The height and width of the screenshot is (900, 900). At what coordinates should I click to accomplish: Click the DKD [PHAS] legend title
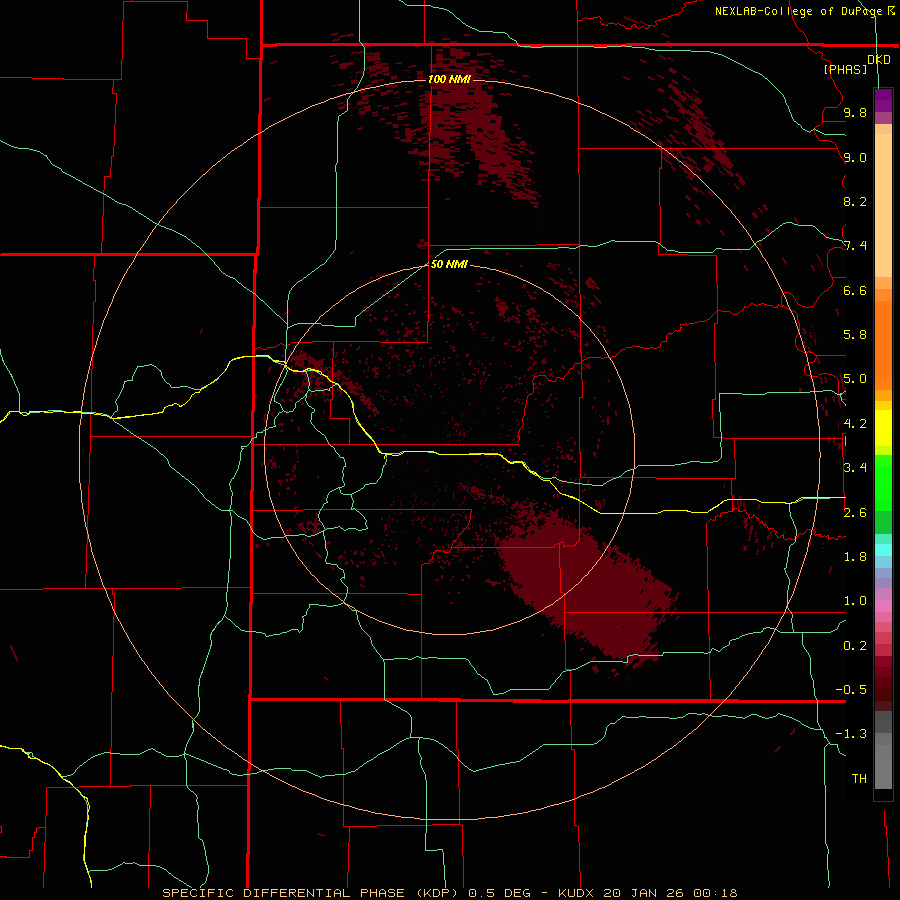[855, 64]
